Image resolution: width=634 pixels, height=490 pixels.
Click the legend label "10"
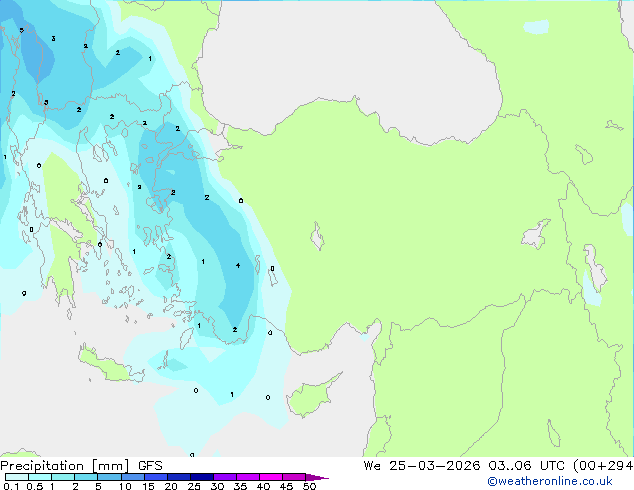[x=125, y=486]
